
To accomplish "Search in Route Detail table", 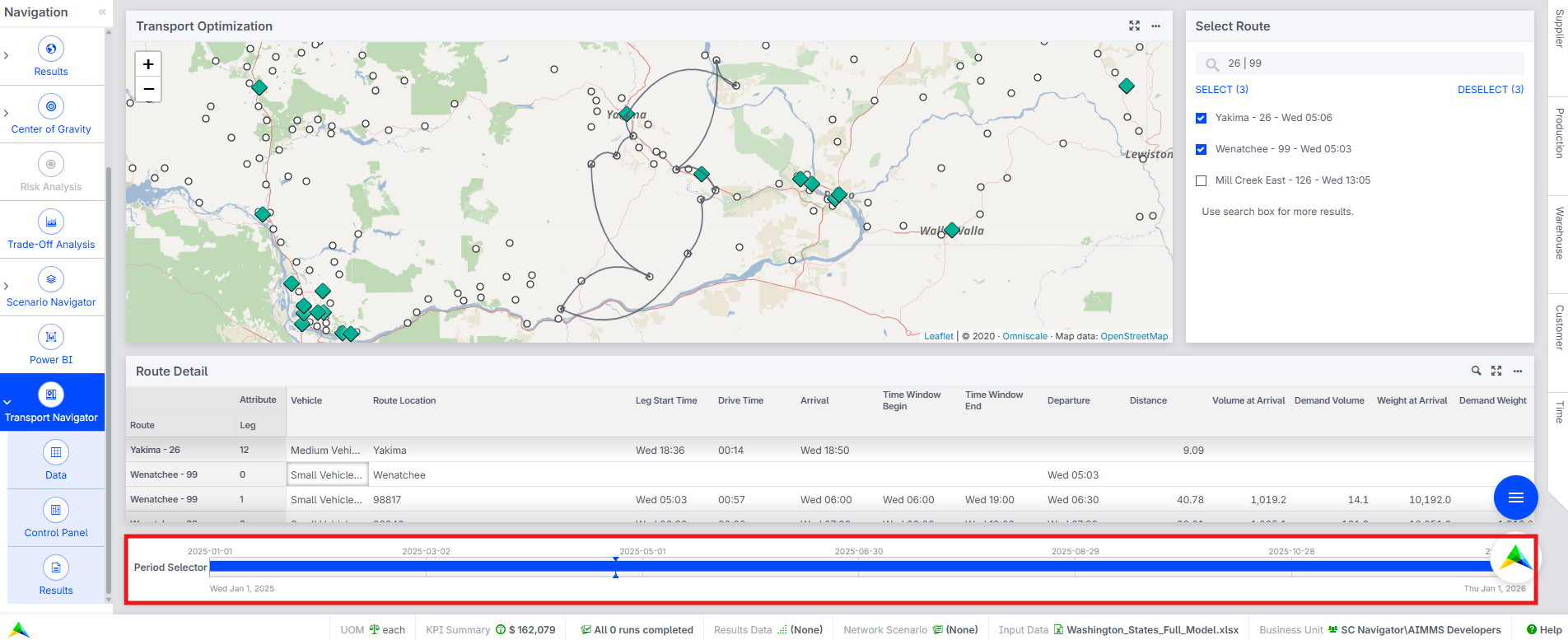I will (x=1476, y=371).
